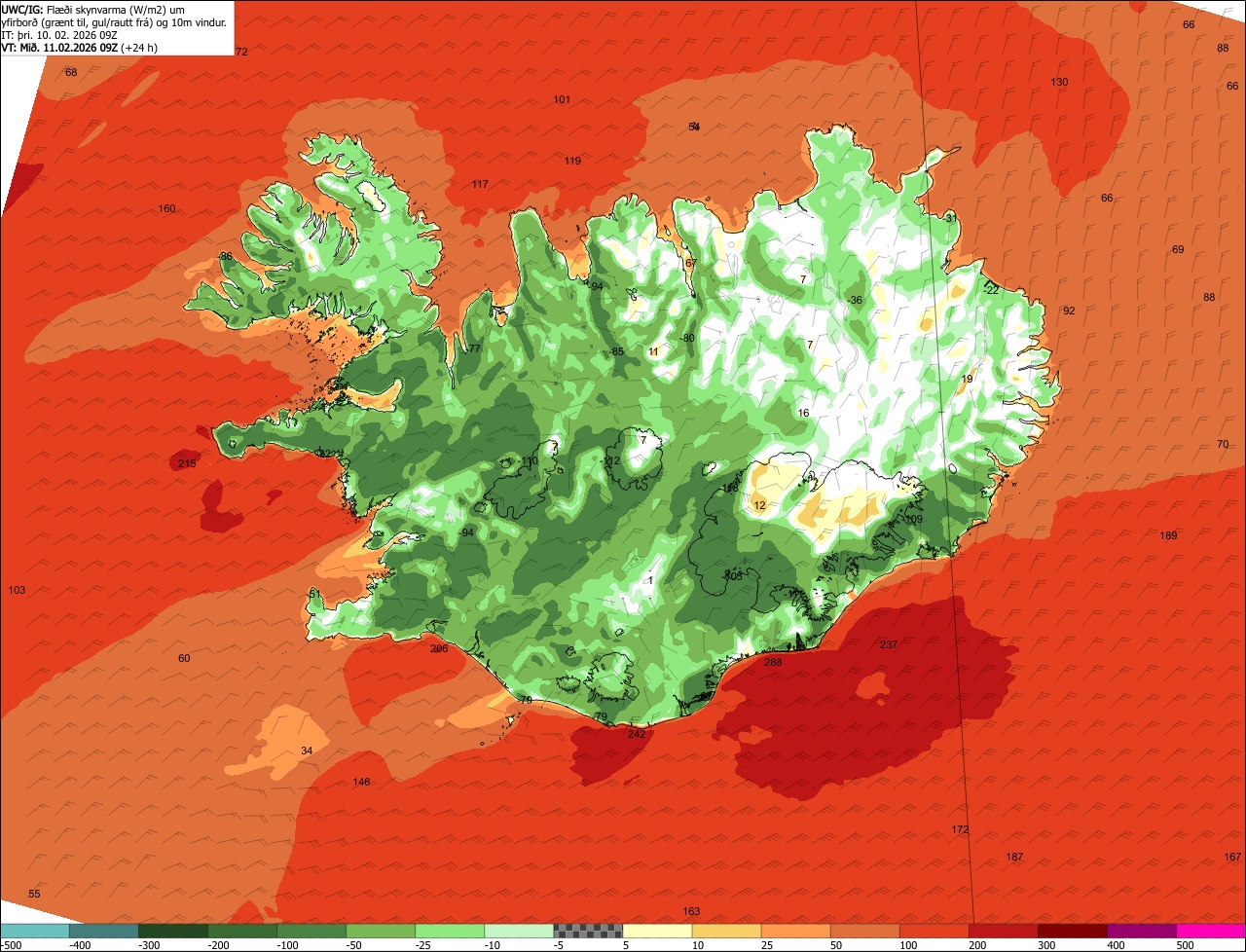Click the map value -22 on the east coast
This screenshot has width=1246, height=952.
pyautogui.click(x=991, y=290)
